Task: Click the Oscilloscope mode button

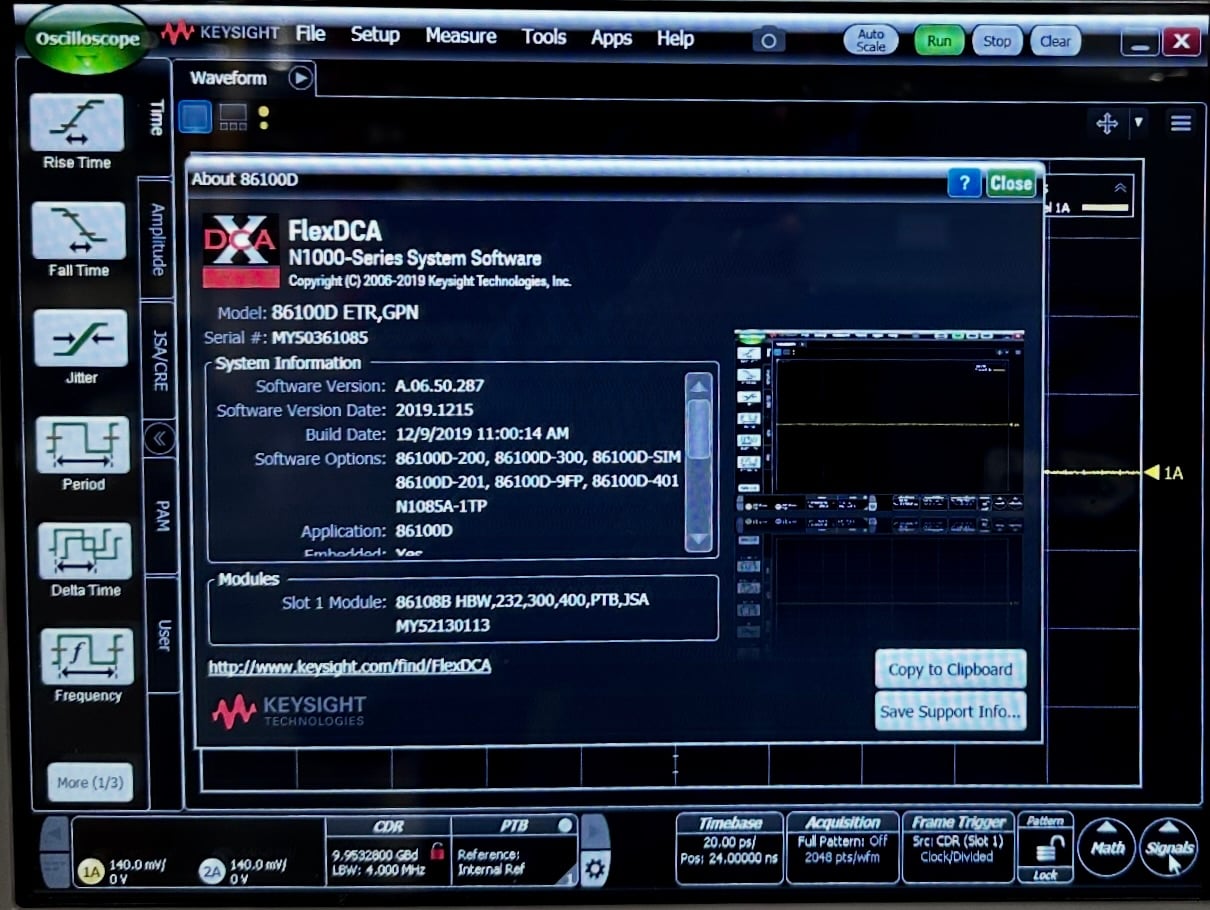Action: click(87, 40)
